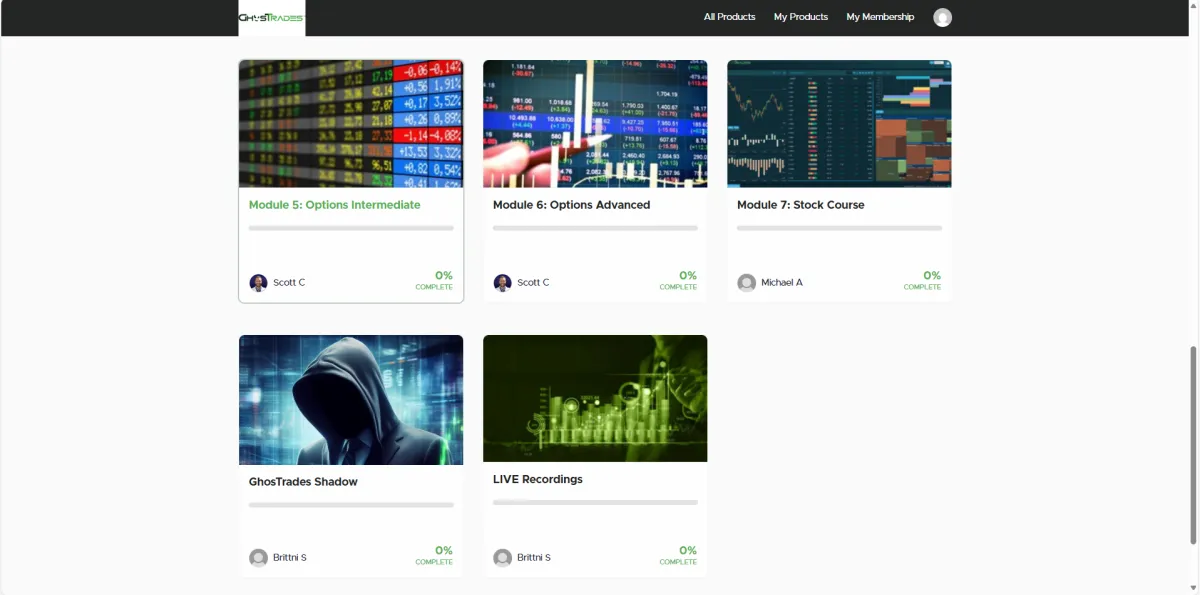Click Module 7 progress bar

click(839, 228)
